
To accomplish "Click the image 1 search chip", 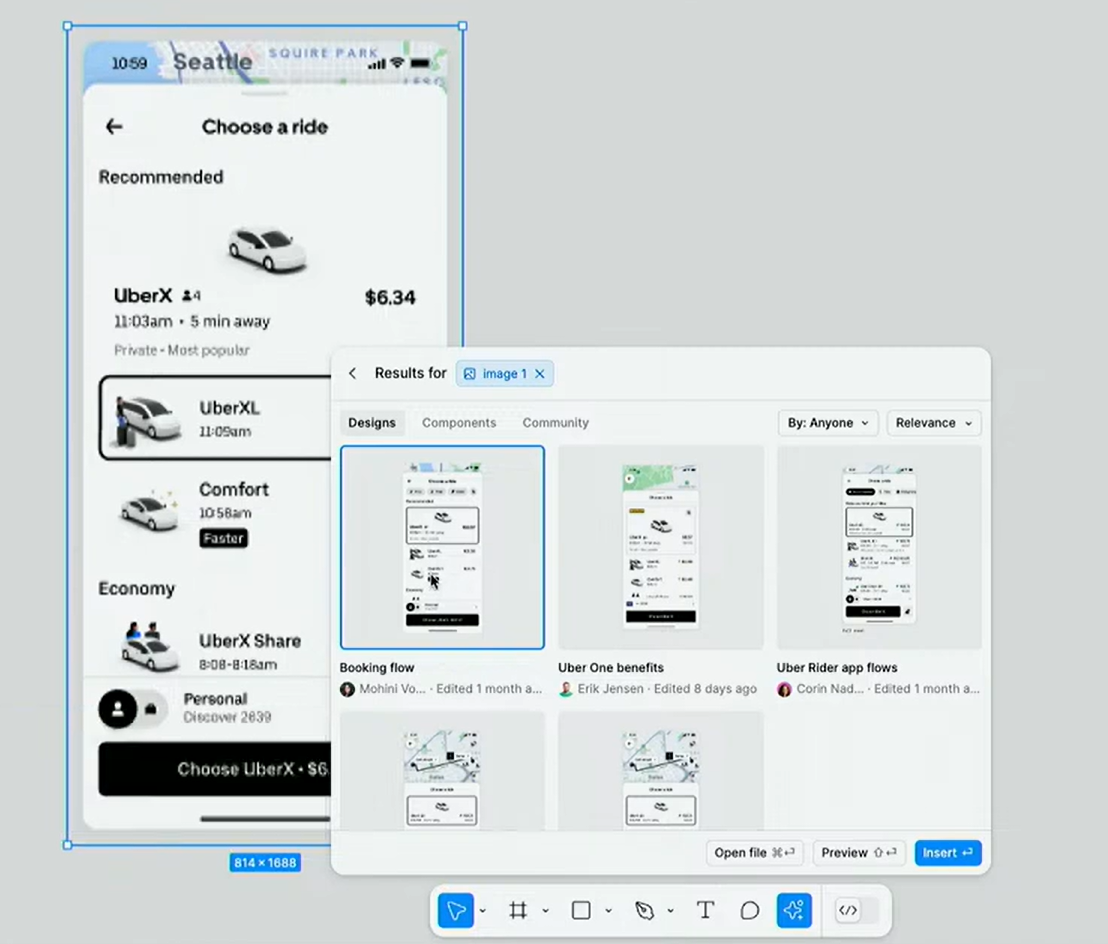I will (504, 374).
